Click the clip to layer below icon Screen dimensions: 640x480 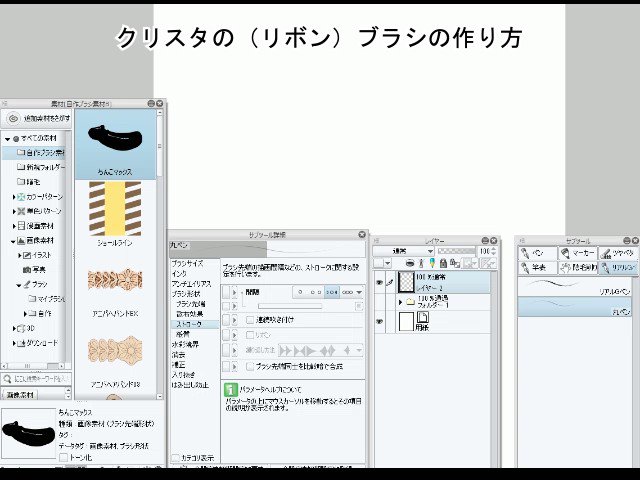(410, 264)
